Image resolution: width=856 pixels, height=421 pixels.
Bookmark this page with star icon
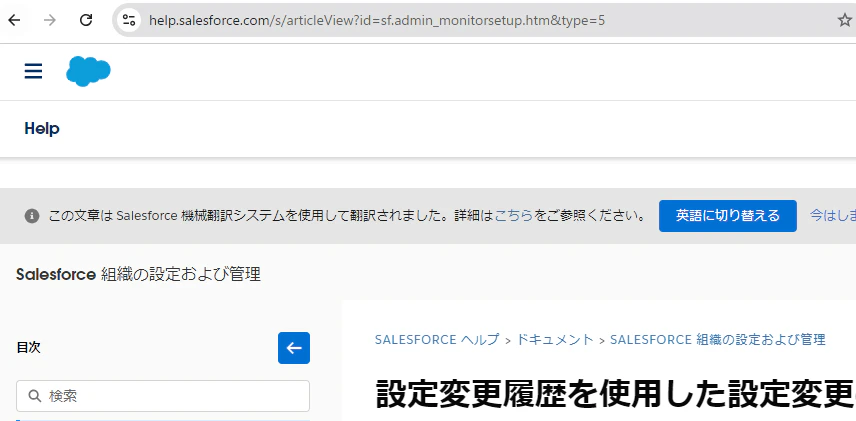point(845,21)
